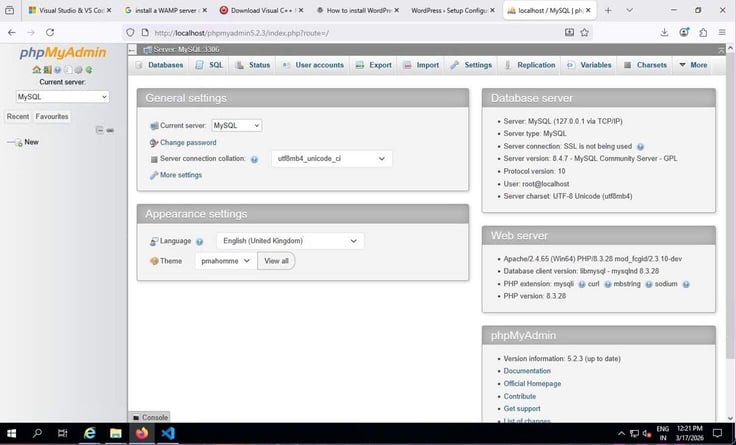Image resolution: width=736 pixels, height=445 pixels.
Task: Switch to the WordPress Setup Configuration browser tab
Action: tap(449, 10)
